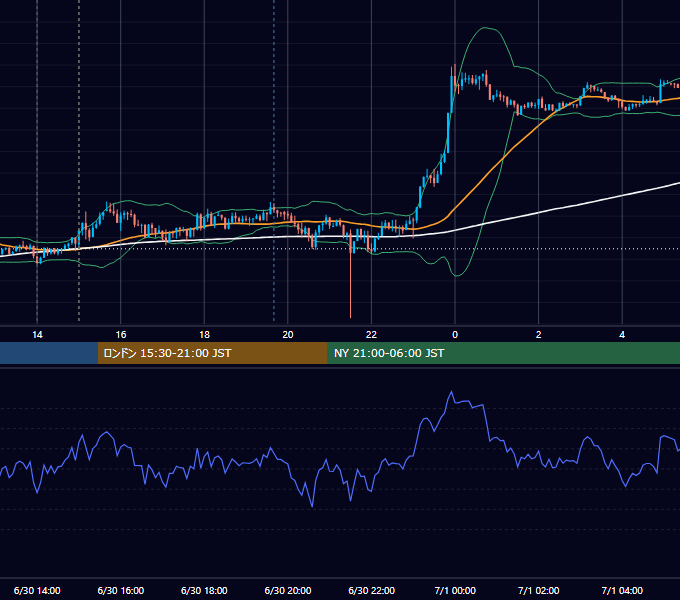This screenshot has width=680, height=600.
Task: Click the 7/1 04:00 date label
Action: pyautogui.click(x=622, y=590)
